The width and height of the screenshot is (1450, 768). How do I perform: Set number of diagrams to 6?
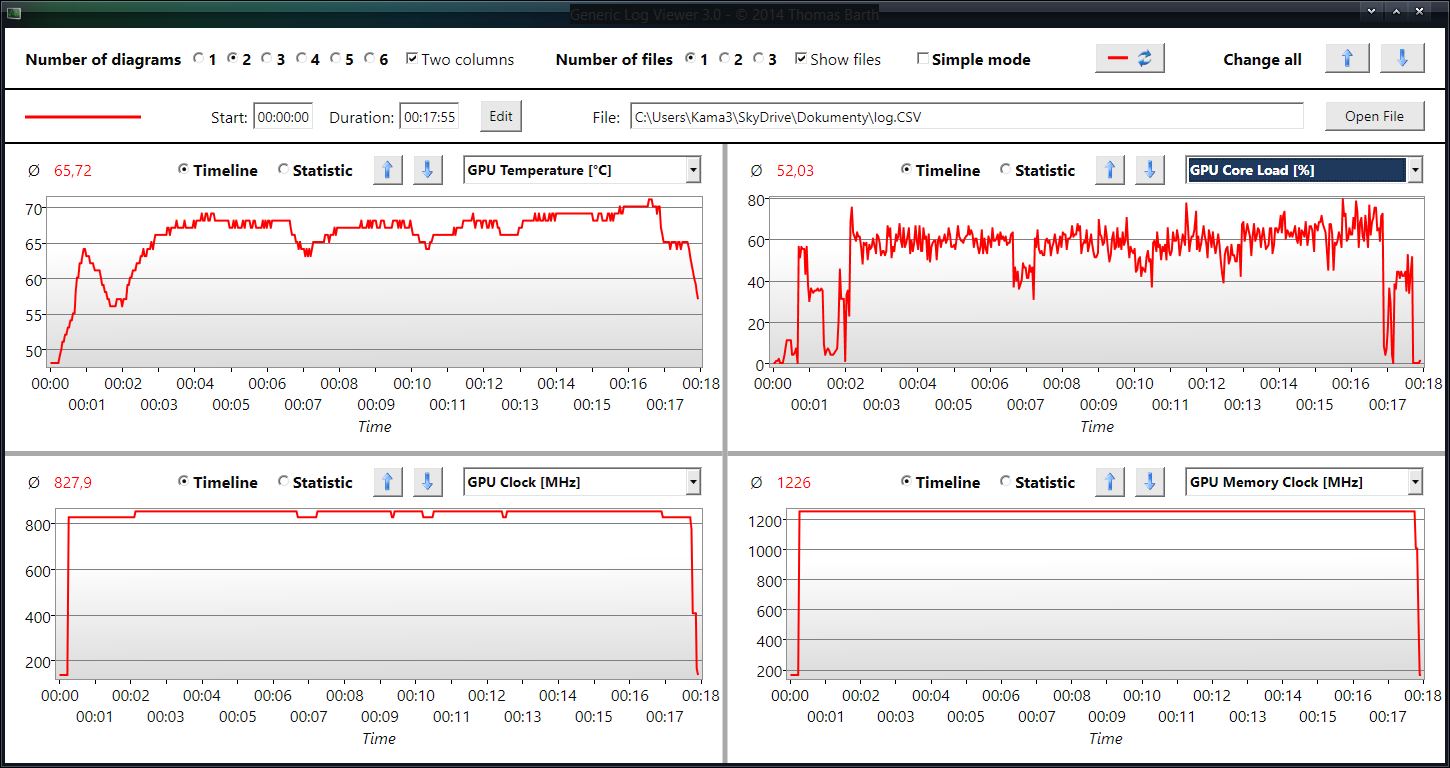point(369,59)
